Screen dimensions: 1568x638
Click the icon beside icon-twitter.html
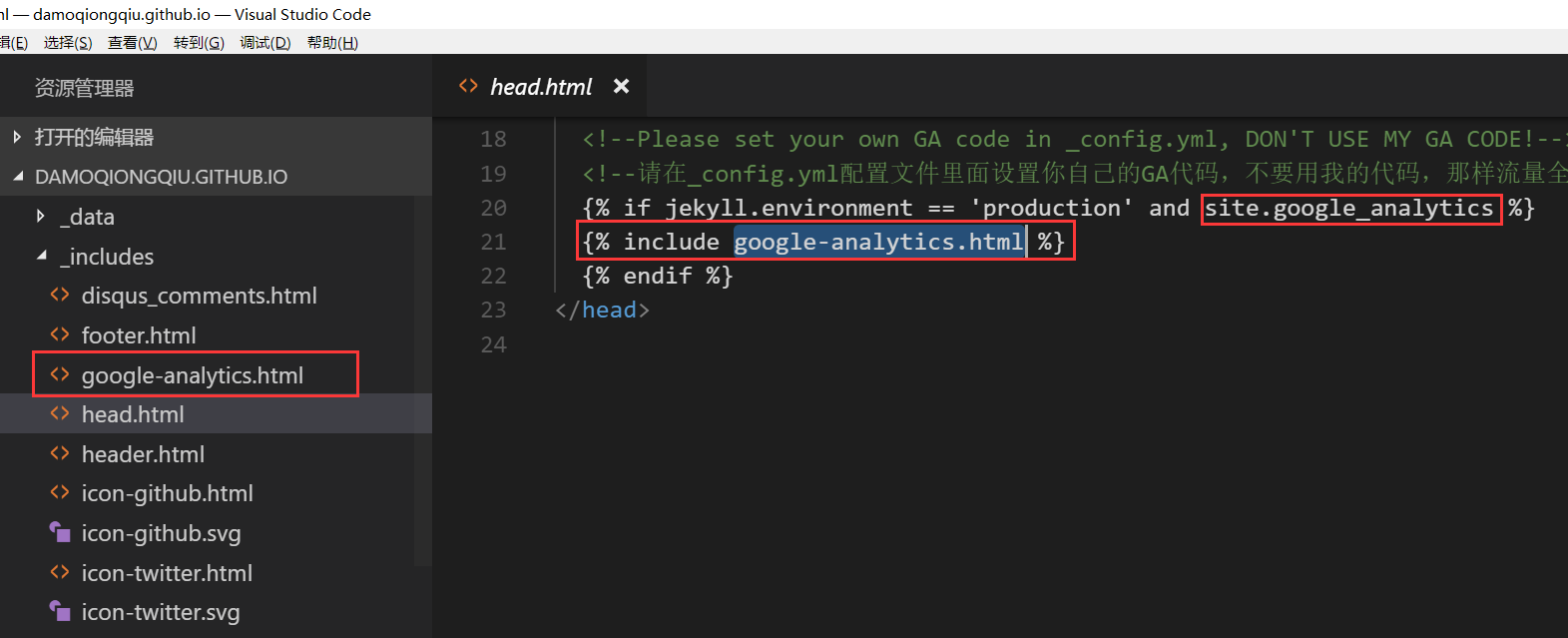(60, 572)
